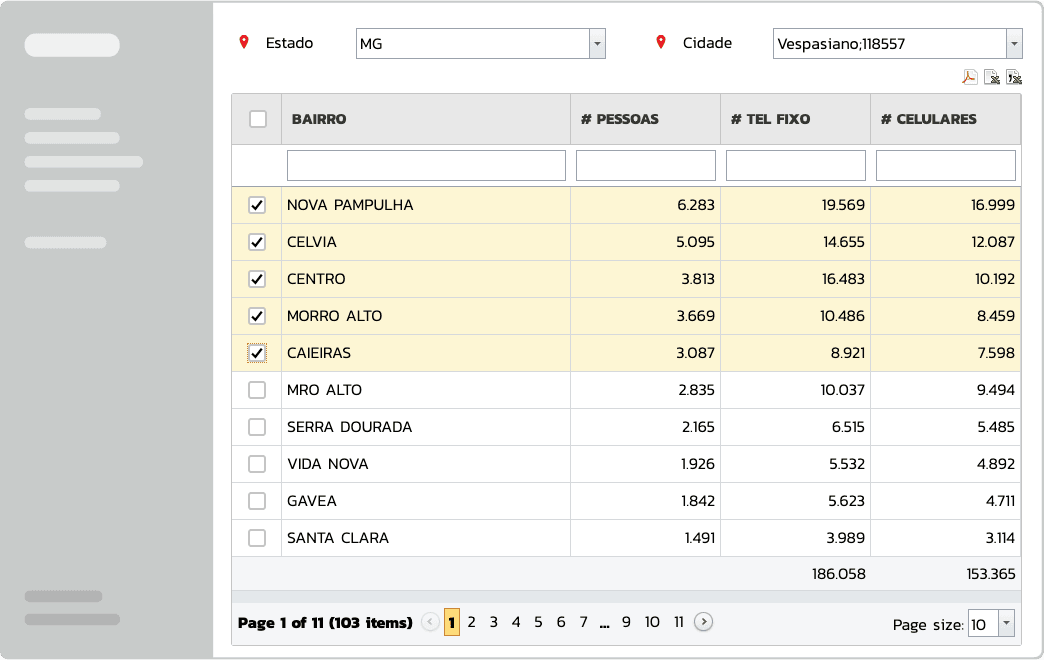1044x660 pixels.
Task: Tick the GAVEA row checkbox
Action: tap(257, 501)
